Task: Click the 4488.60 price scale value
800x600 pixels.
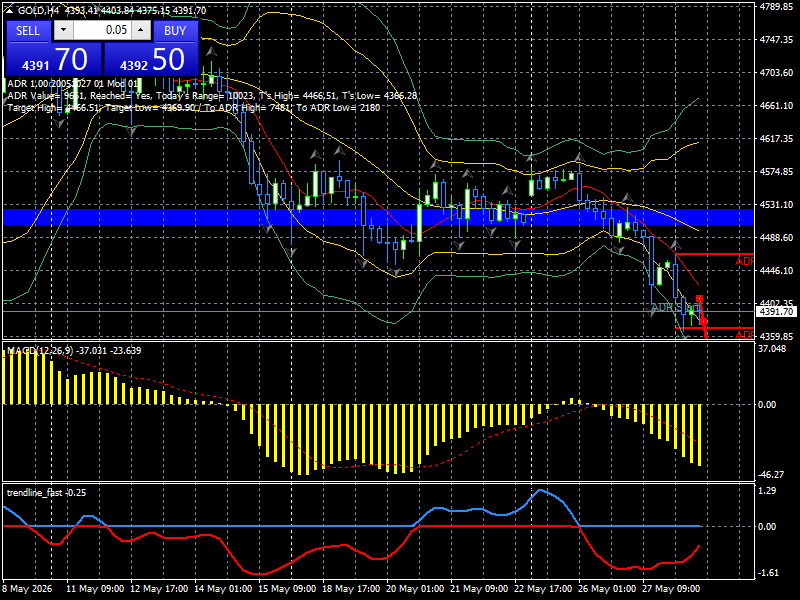Action: (x=776, y=238)
